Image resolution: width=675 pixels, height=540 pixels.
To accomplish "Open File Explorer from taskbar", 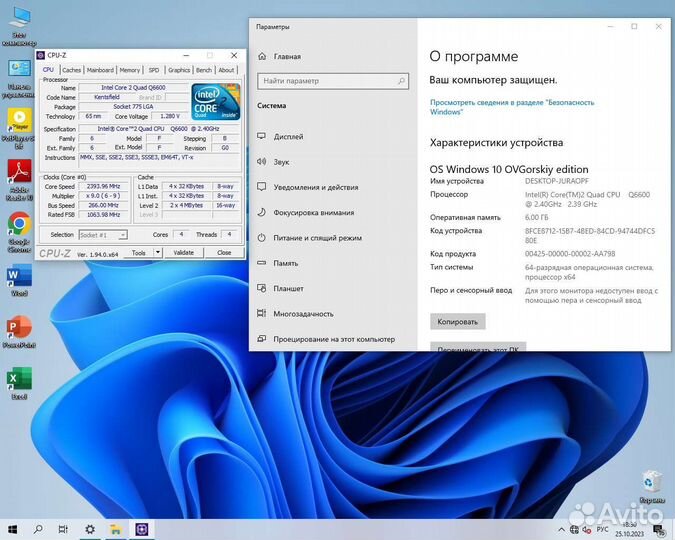I will 115,529.
